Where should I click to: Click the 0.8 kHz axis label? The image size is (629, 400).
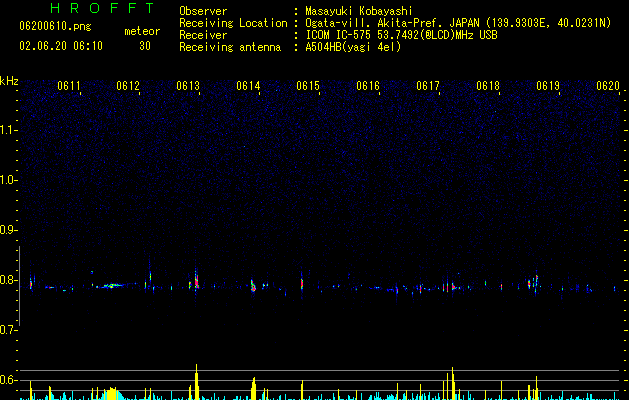coord(9,280)
